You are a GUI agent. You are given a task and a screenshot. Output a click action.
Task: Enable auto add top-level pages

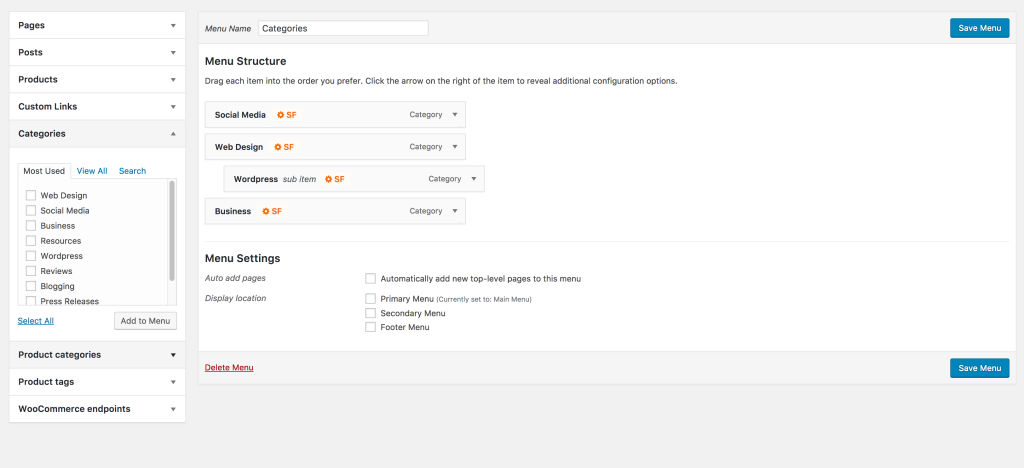(x=370, y=279)
